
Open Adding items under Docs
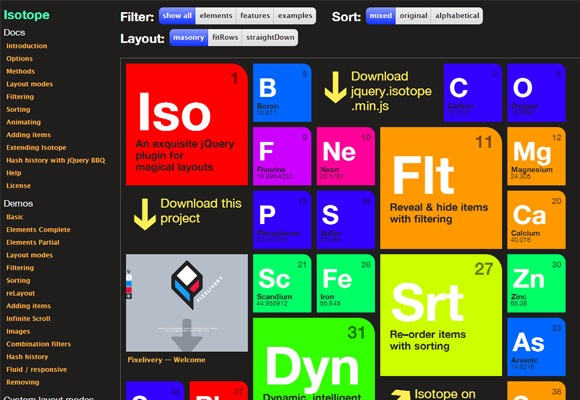28,135
